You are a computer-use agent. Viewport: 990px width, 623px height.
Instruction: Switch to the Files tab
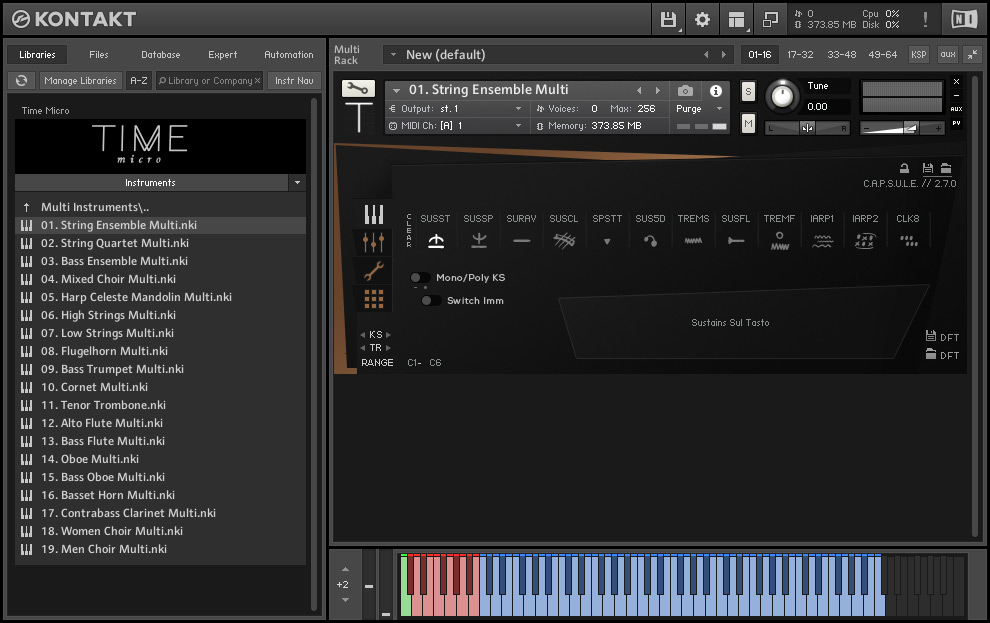(x=99, y=55)
